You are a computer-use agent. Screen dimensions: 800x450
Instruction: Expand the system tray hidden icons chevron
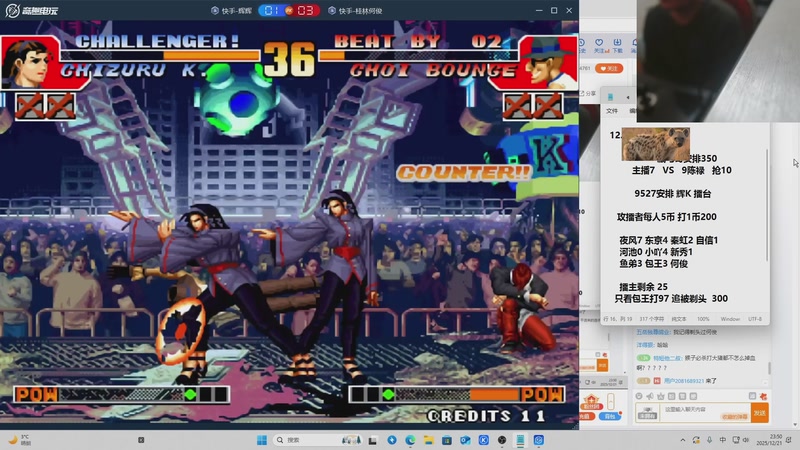coord(683,440)
